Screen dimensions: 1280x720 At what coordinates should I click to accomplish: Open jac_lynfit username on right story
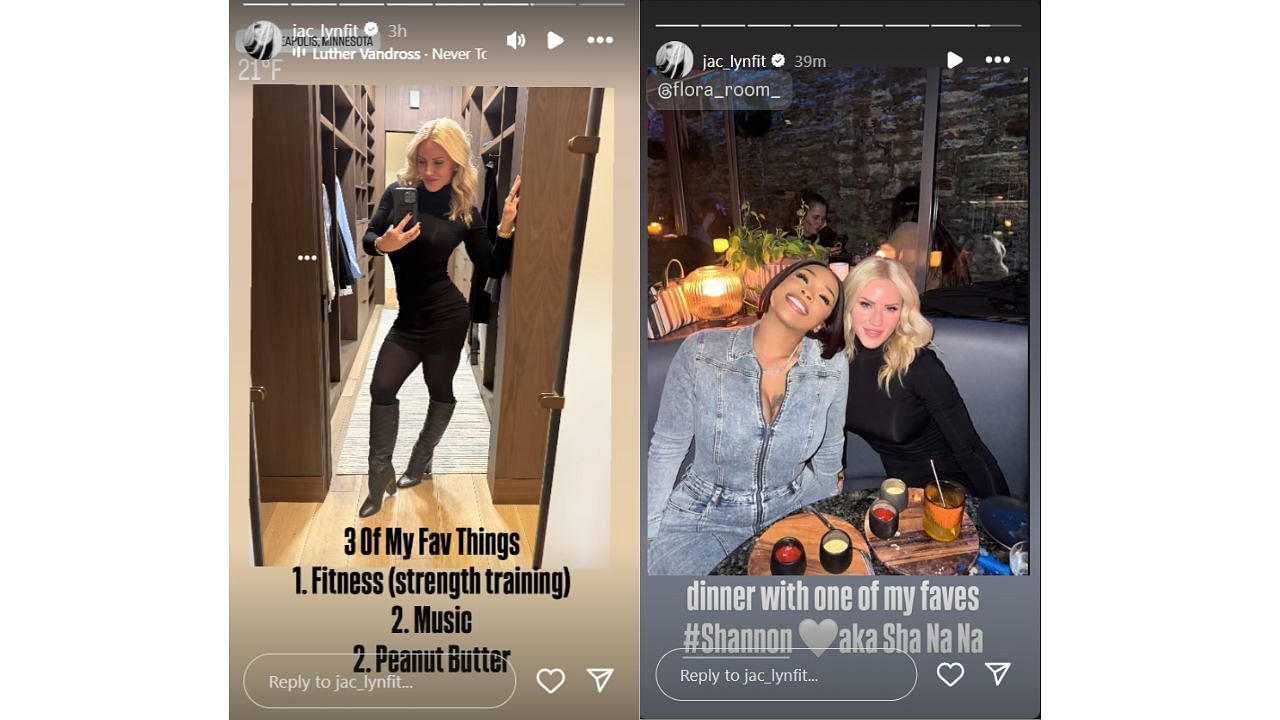tap(734, 61)
